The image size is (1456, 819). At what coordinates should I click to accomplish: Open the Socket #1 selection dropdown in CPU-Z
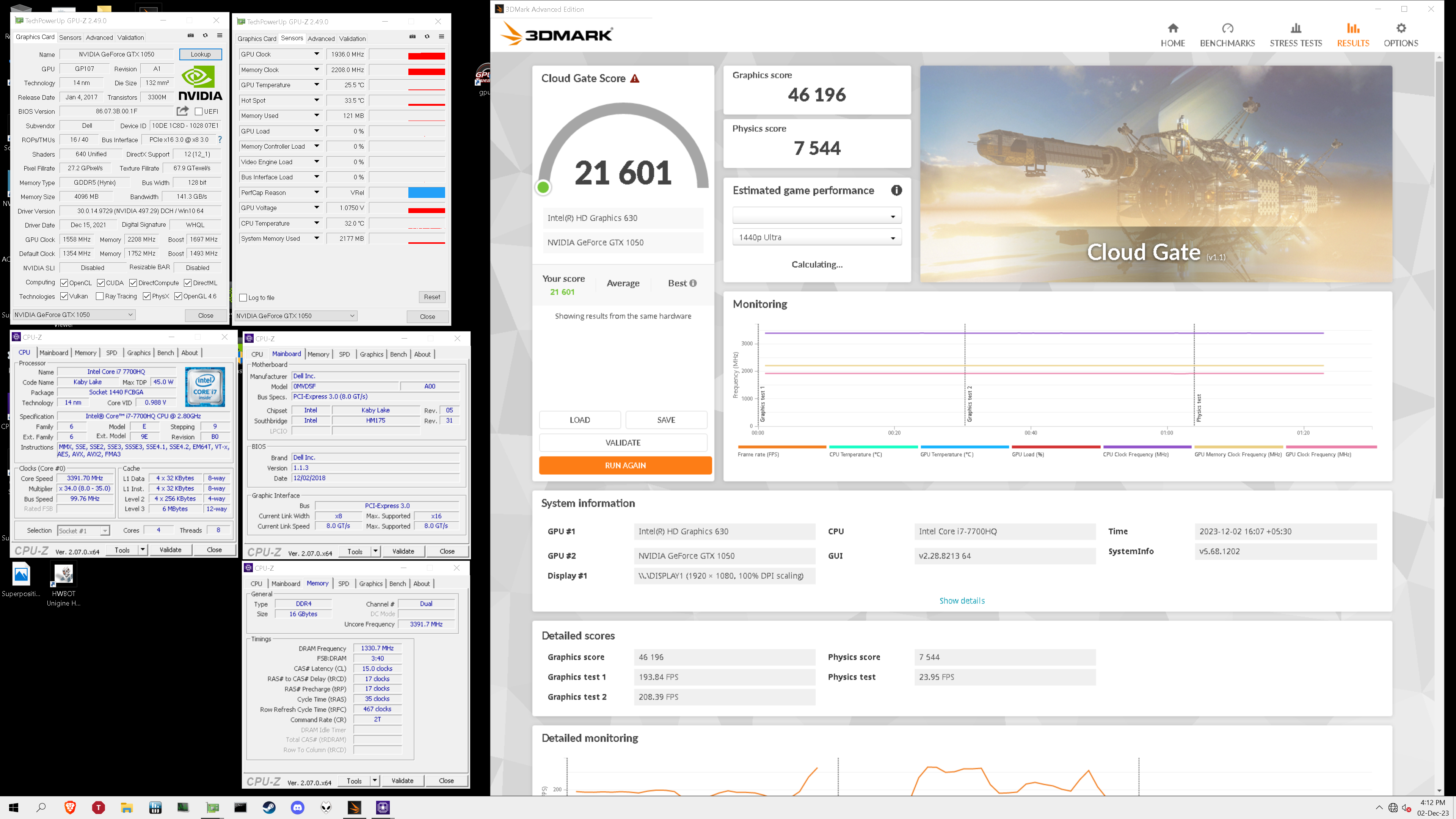tap(83, 531)
